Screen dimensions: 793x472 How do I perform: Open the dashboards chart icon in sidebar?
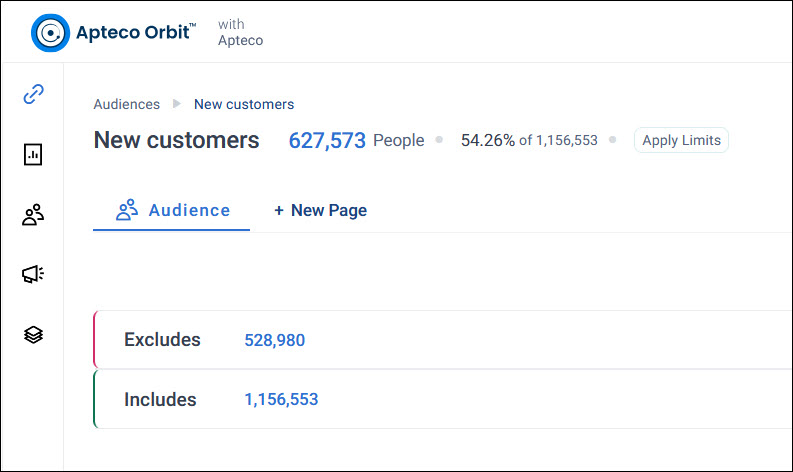click(x=33, y=154)
